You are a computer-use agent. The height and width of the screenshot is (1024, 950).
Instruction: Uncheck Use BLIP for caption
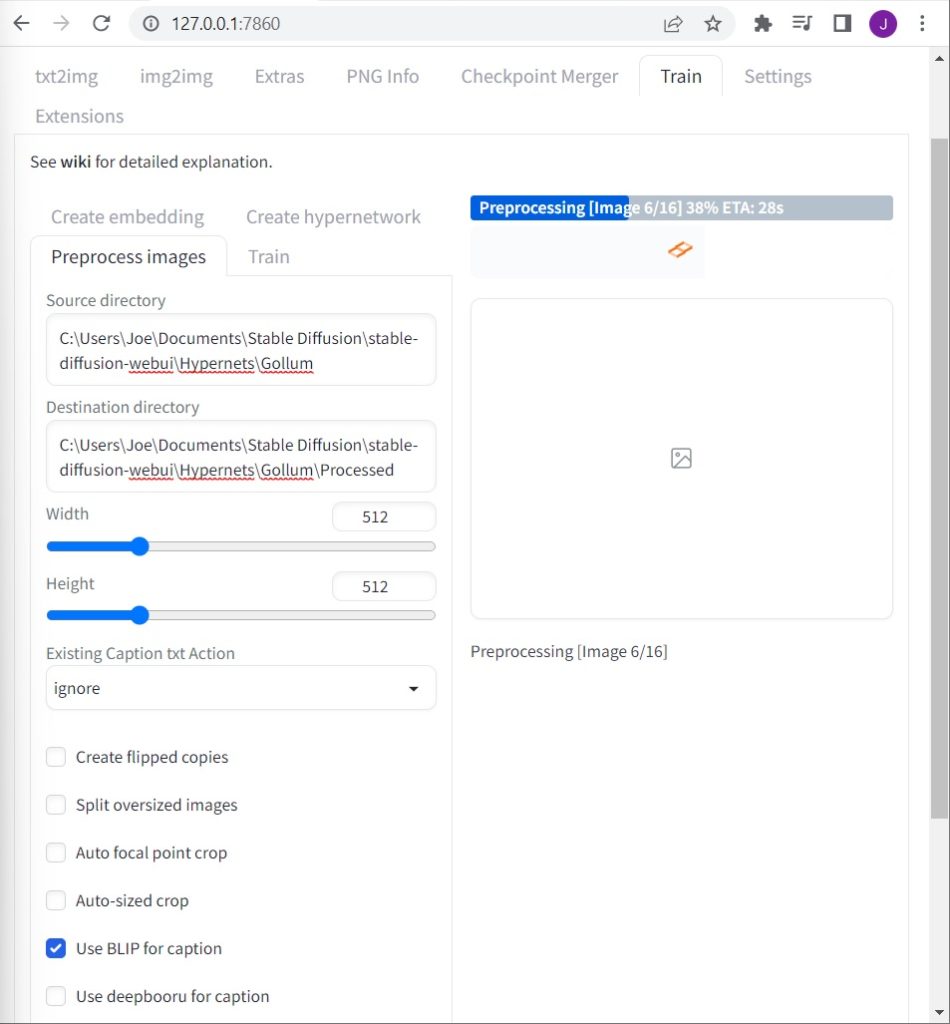click(x=56, y=949)
